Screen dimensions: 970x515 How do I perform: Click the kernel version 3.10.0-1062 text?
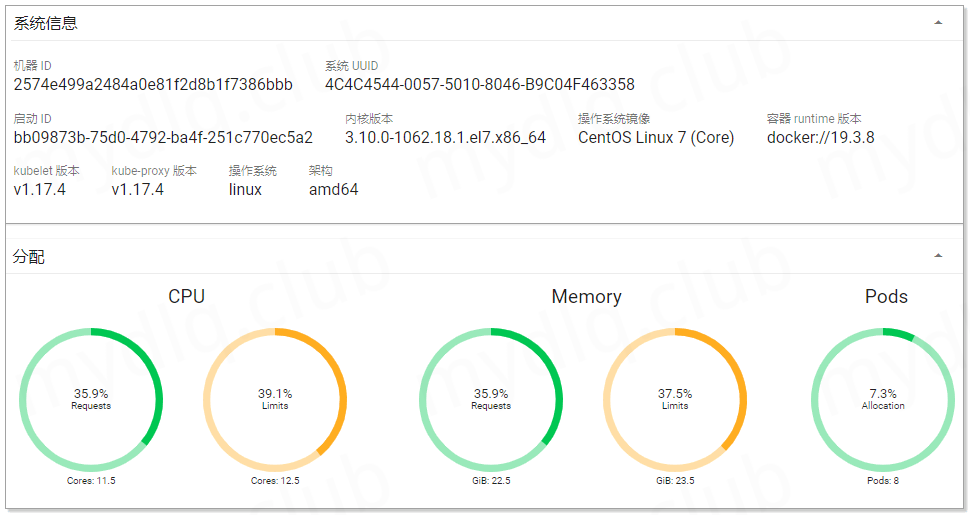[445, 137]
